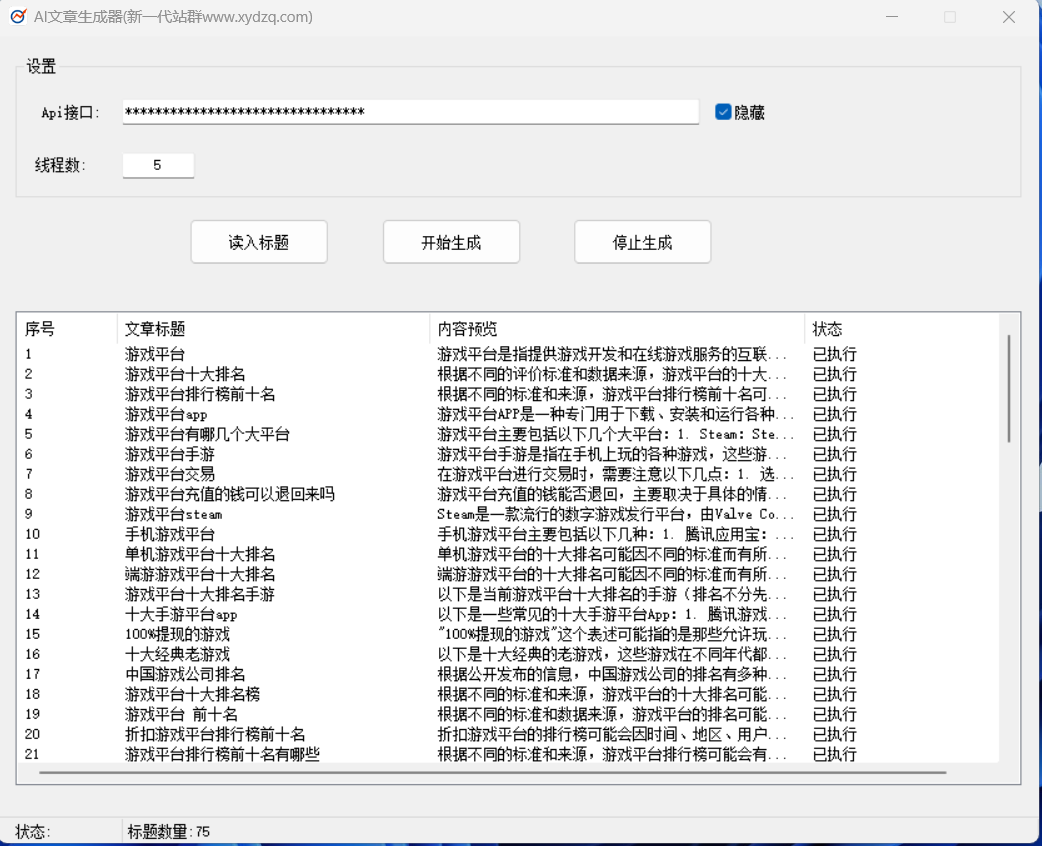Screen dimensions: 1042x846
Task: Click the 内容预览 column header
Action: point(616,329)
